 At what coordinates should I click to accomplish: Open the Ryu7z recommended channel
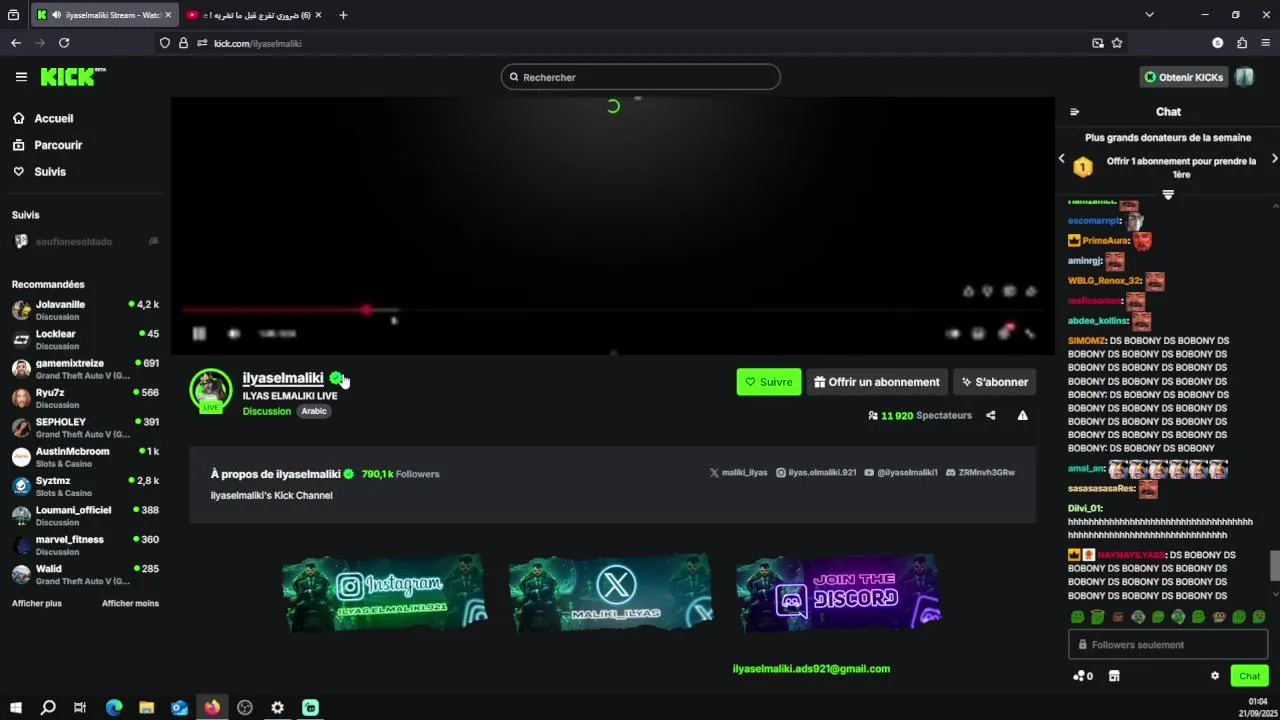[x=85, y=398]
